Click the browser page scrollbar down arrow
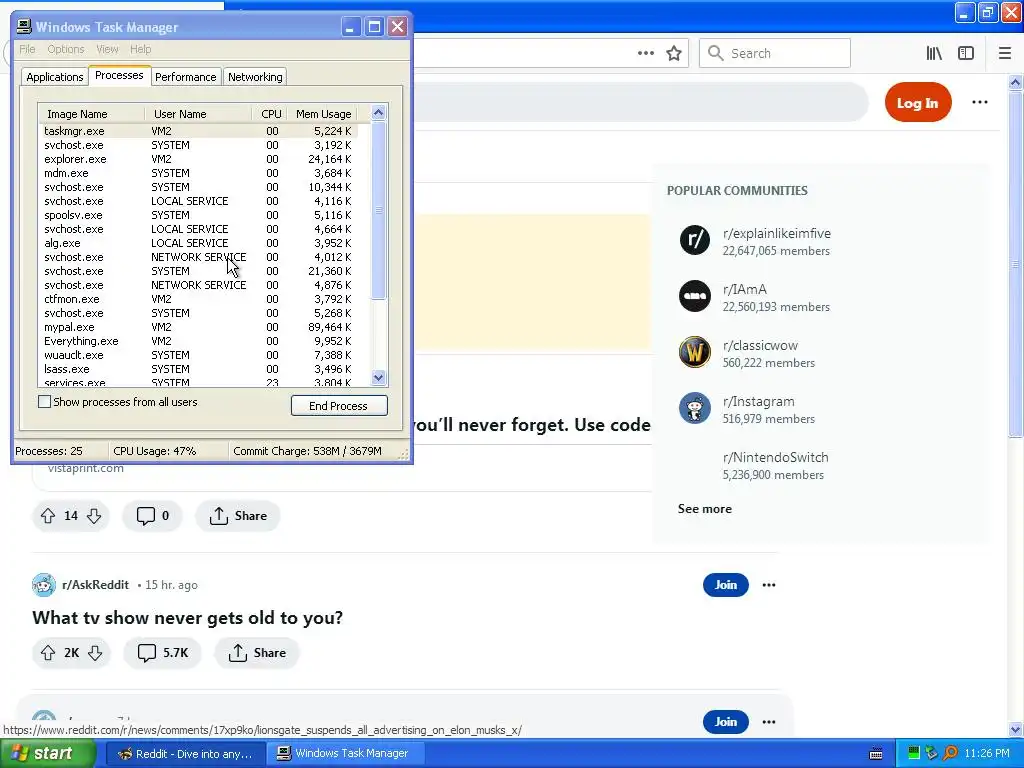The height and width of the screenshot is (768, 1024). click(1016, 729)
